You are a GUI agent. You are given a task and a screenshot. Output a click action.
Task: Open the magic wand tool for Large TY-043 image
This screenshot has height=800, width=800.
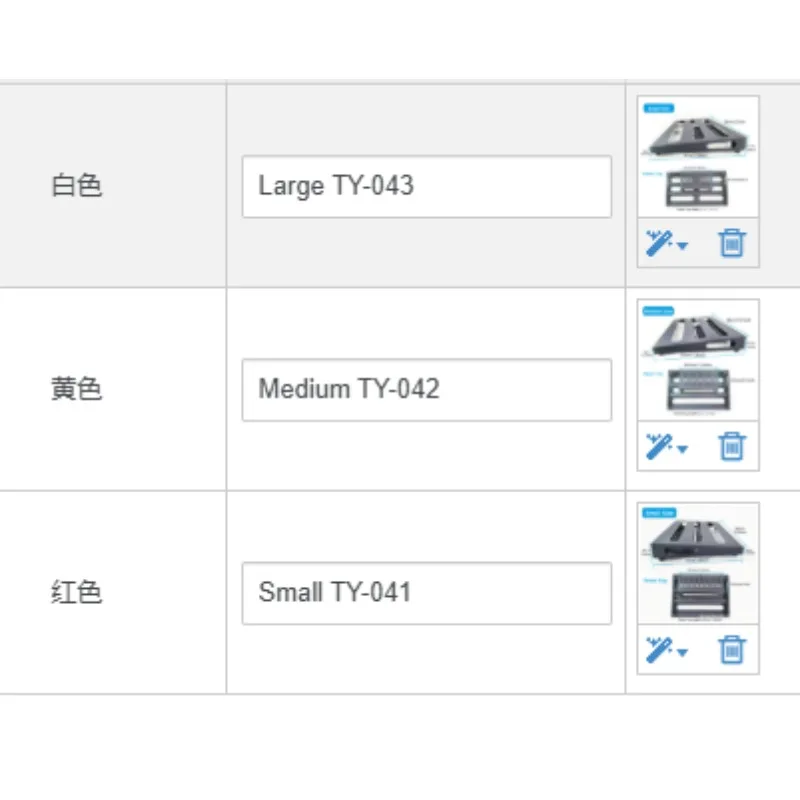(x=659, y=243)
